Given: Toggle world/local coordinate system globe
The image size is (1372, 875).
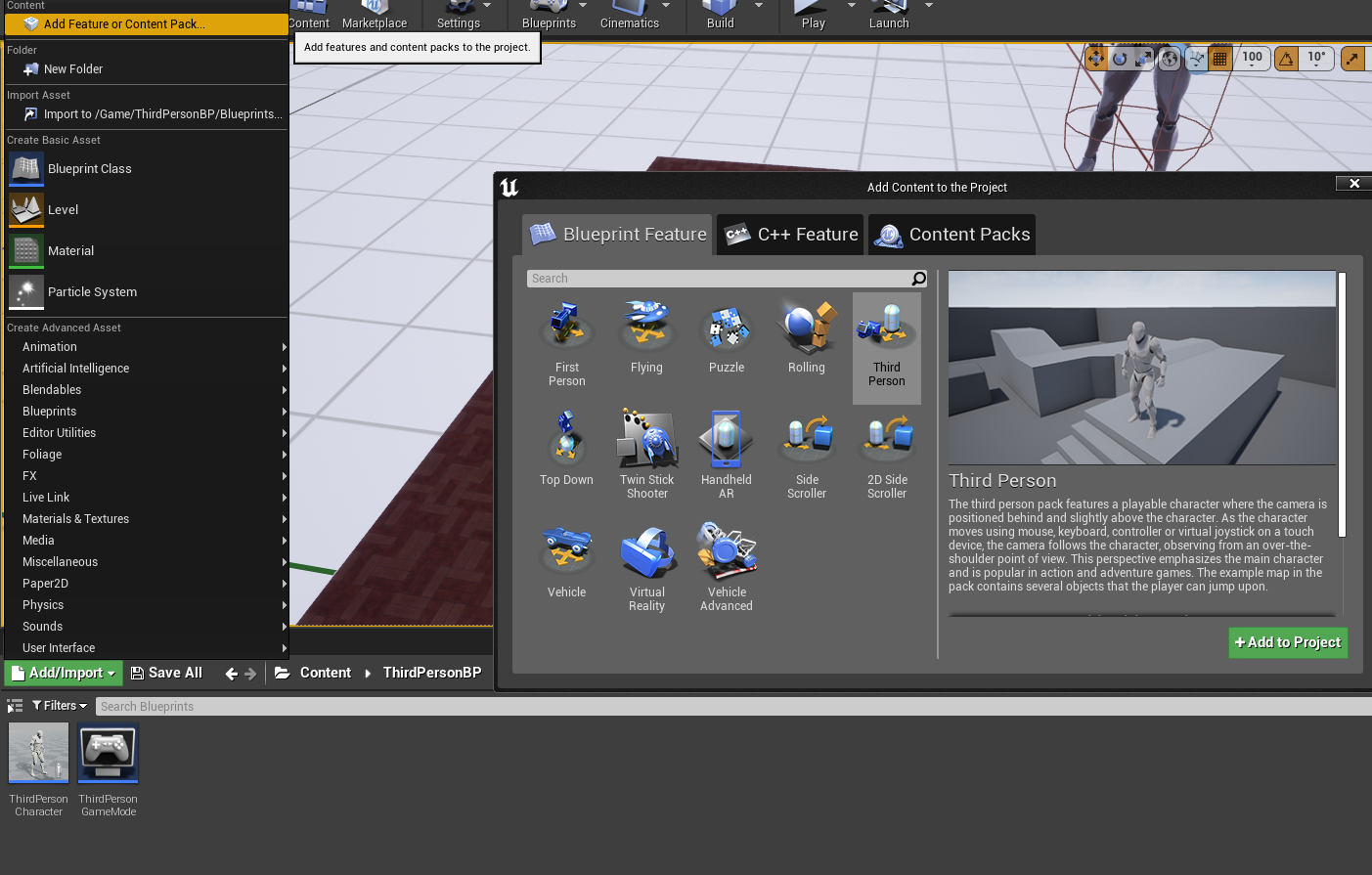Looking at the screenshot, I should click(x=1170, y=59).
